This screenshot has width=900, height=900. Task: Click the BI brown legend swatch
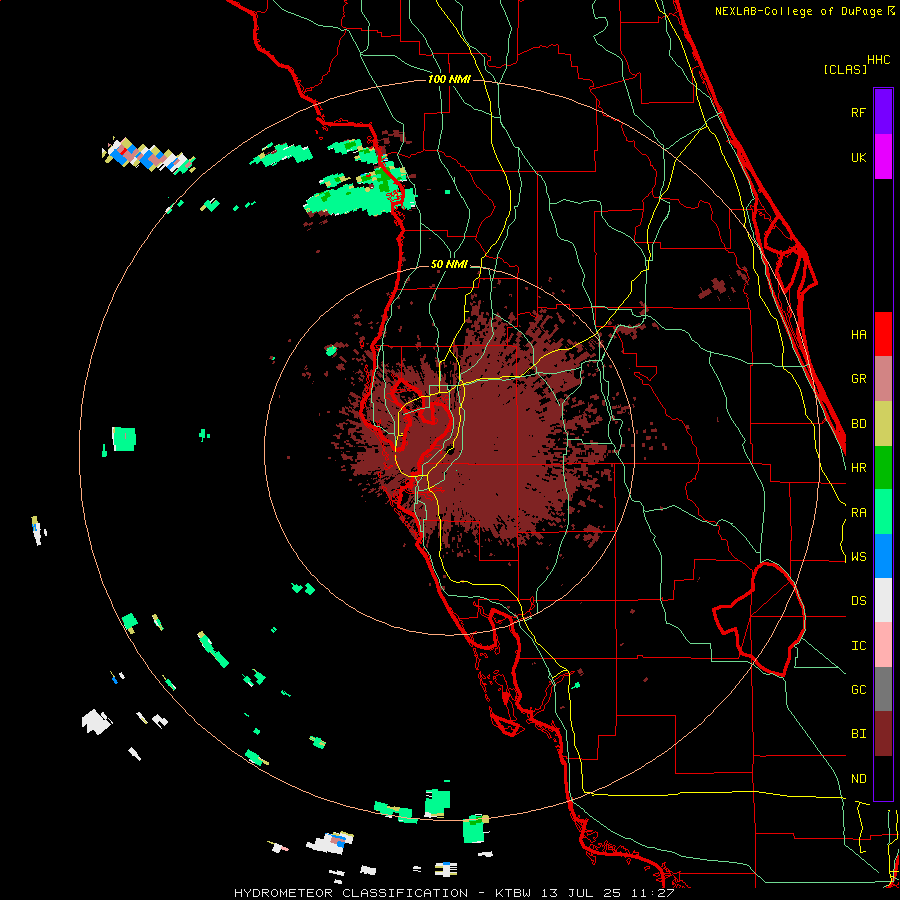coord(883,734)
